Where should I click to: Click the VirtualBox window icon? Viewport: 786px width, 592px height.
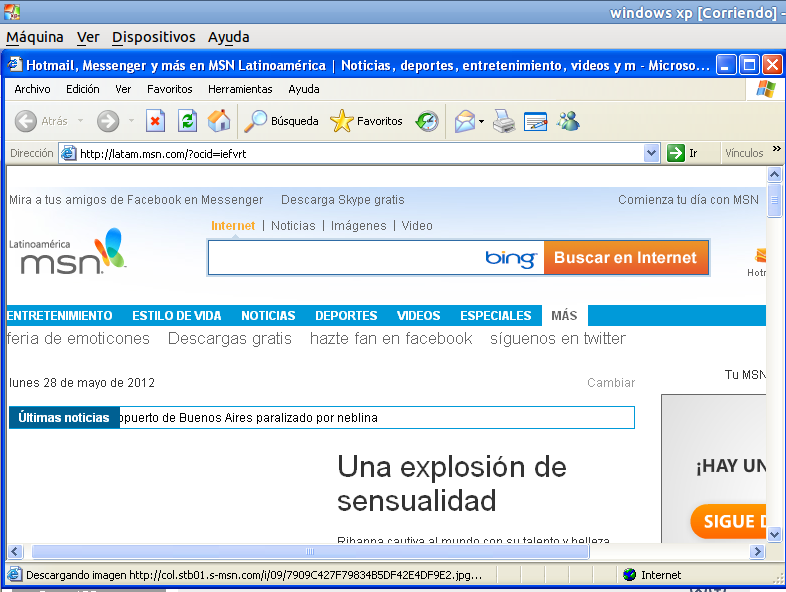[x=12, y=12]
